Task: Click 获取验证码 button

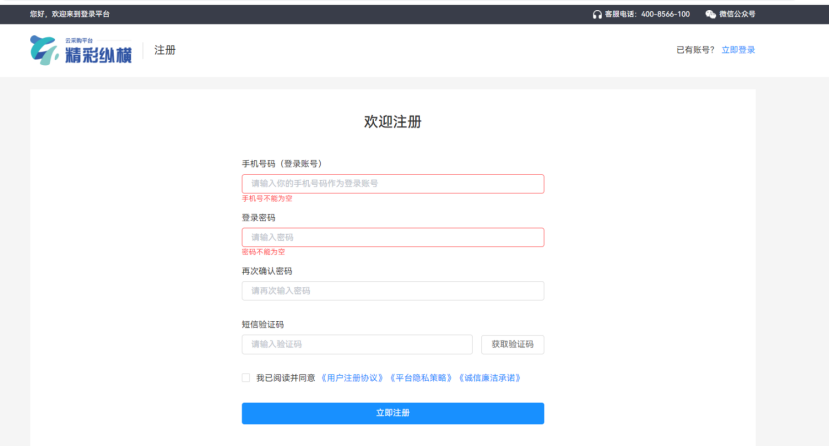Action: (512, 344)
